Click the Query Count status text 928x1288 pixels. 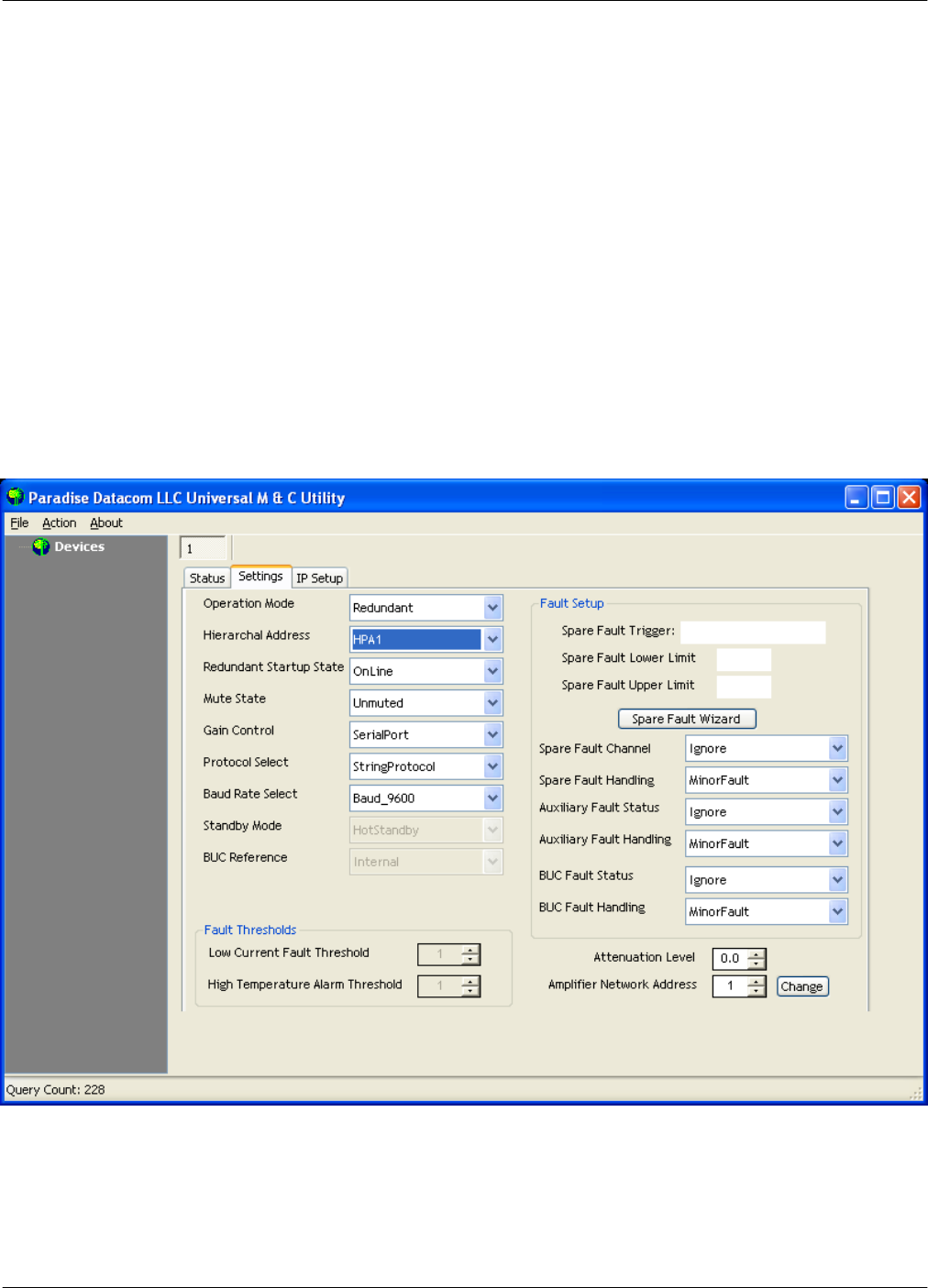pos(56,1089)
